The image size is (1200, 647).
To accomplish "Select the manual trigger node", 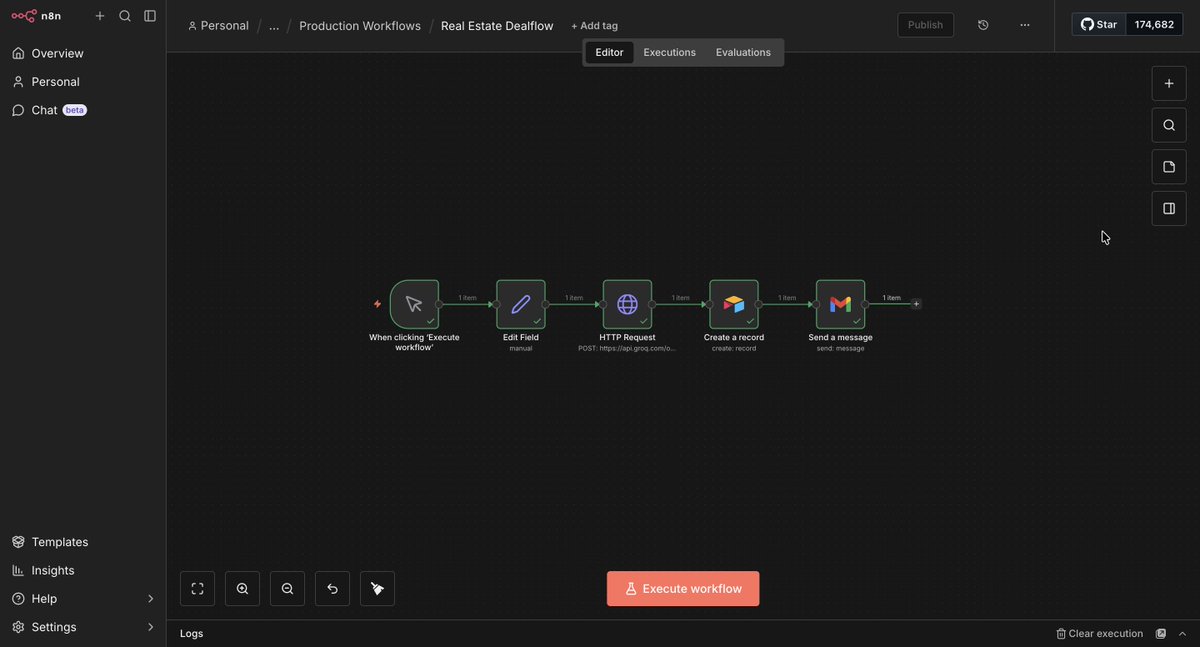I will tap(414, 304).
